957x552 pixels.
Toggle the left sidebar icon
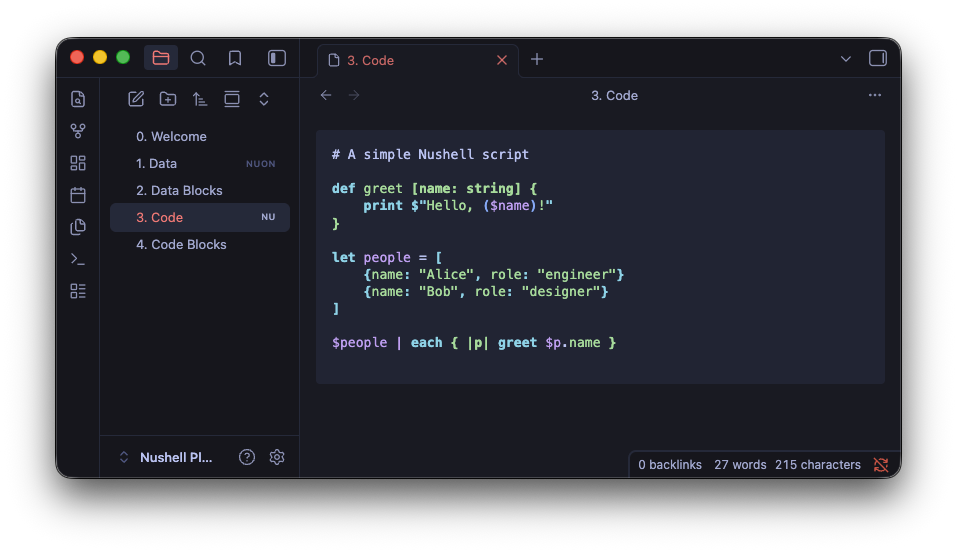[x=276, y=58]
